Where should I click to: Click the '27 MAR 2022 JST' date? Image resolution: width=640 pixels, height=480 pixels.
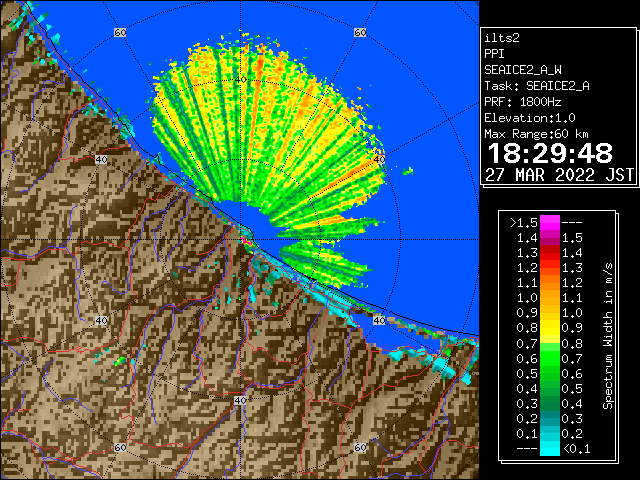point(559,175)
